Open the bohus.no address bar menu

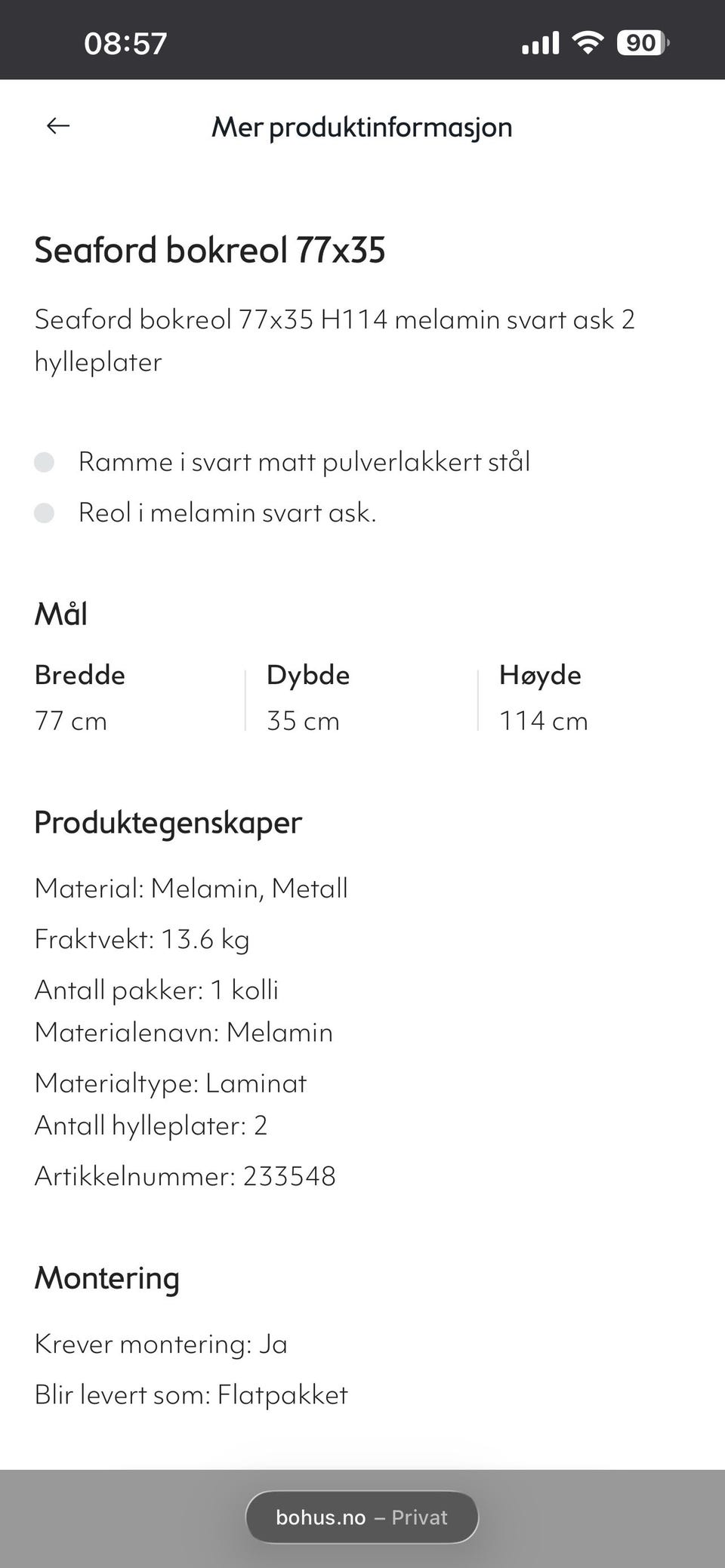(x=321, y=1518)
